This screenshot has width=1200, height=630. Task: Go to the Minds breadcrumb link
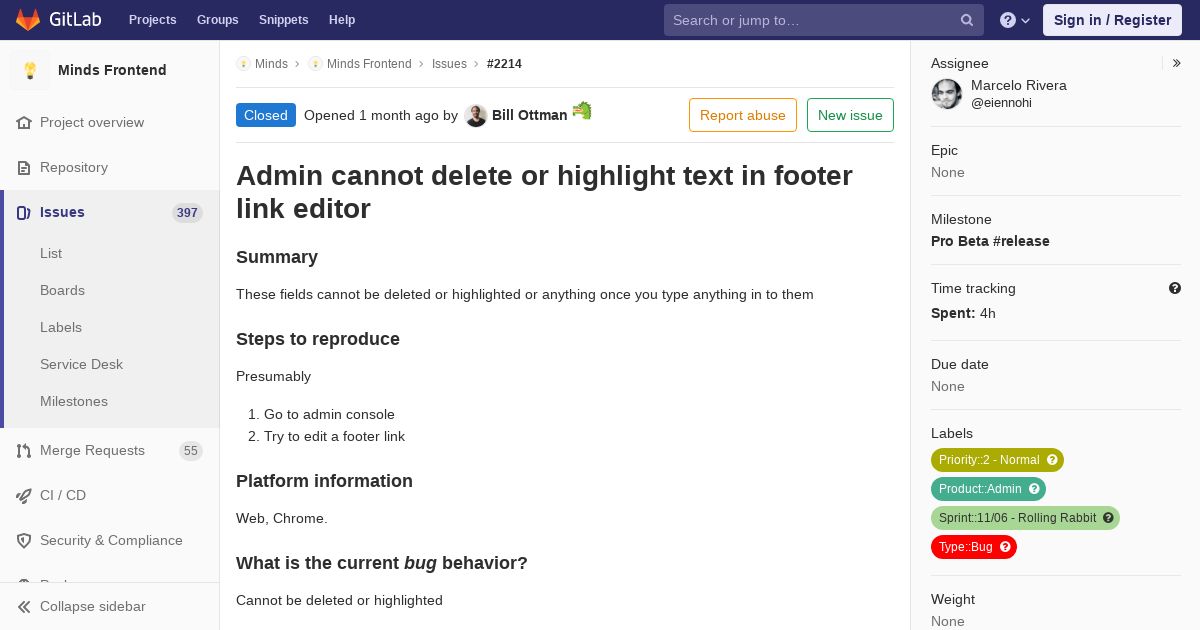point(271,63)
